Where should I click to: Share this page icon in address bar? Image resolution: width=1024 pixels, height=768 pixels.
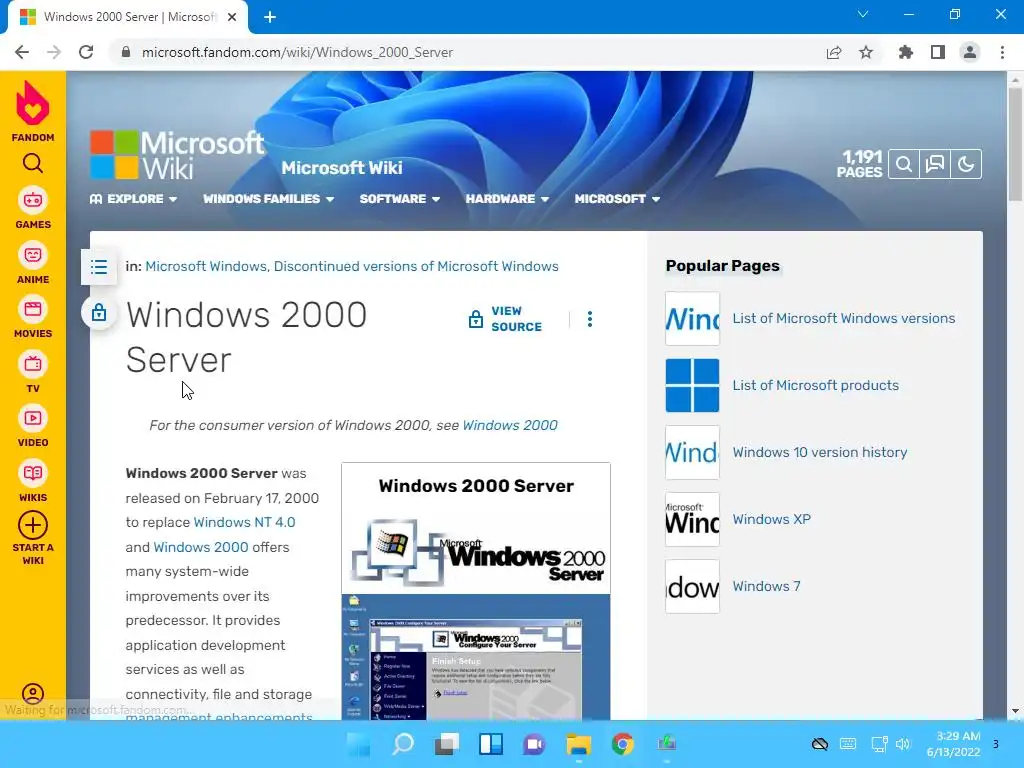click(x=834, y=52)
